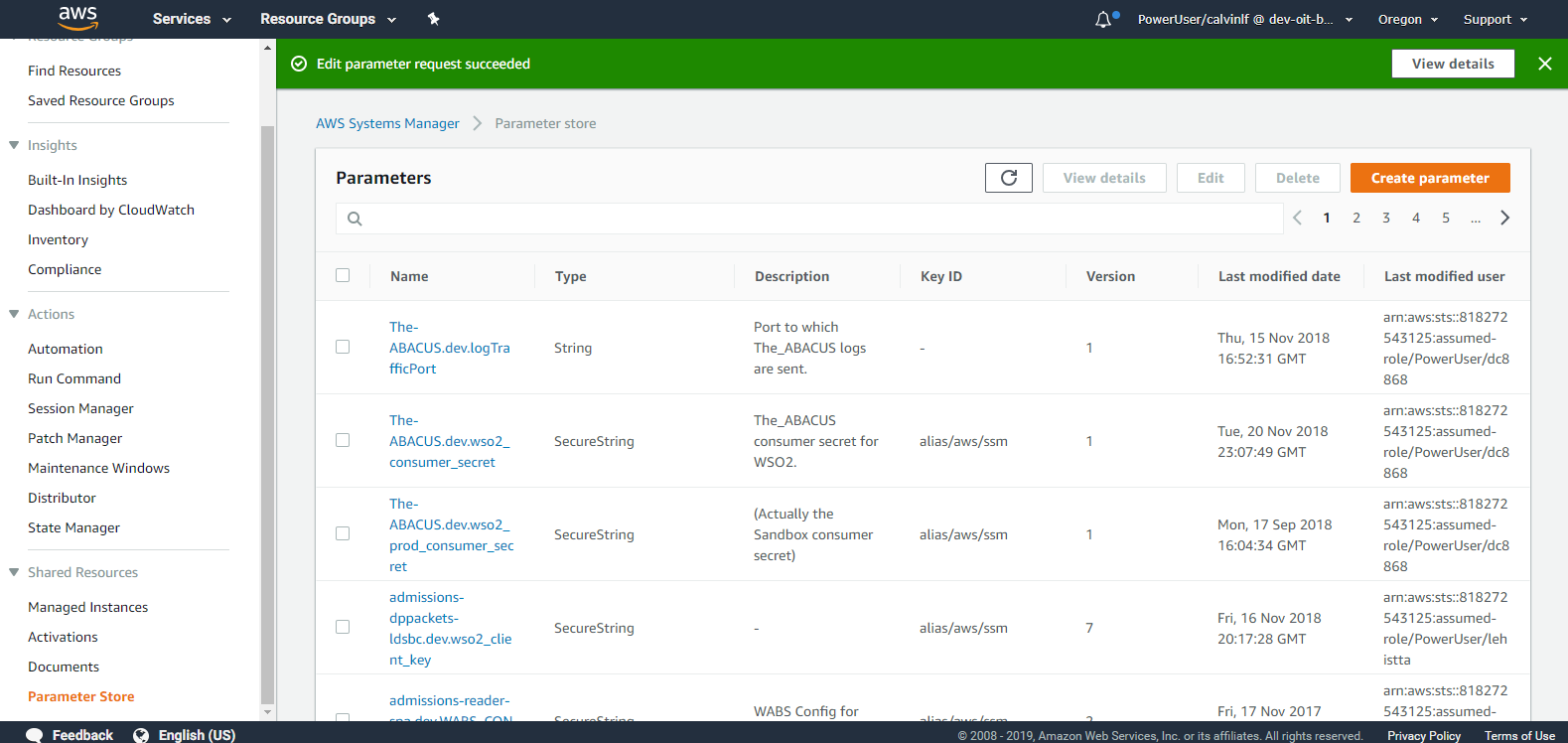The width and height of the screenshot is (1568, 743).
Task: Collapse the Shared Resources sidebar section
Action: coord(14,572)
